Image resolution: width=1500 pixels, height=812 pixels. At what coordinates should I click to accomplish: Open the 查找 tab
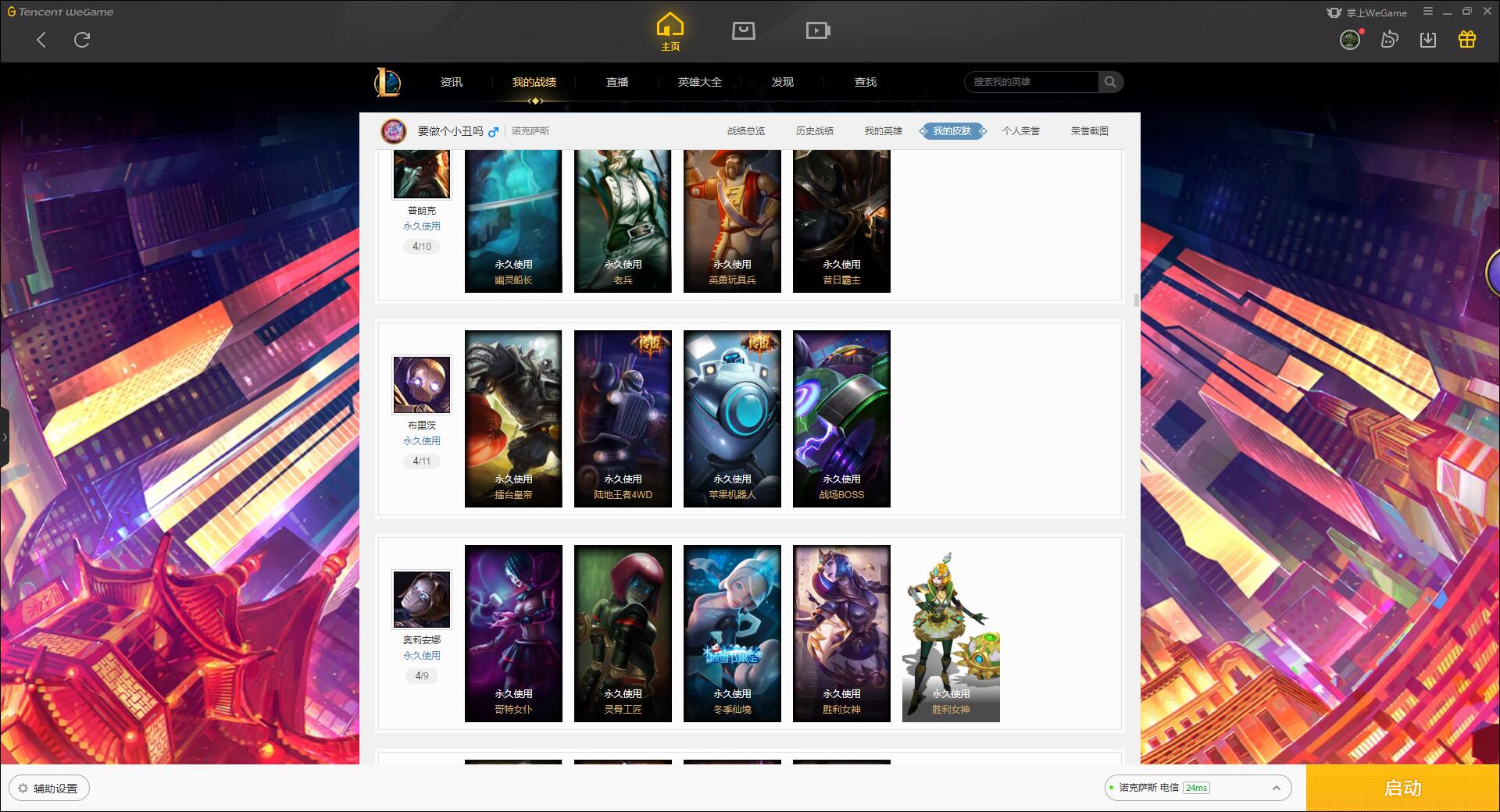(866, 82)
